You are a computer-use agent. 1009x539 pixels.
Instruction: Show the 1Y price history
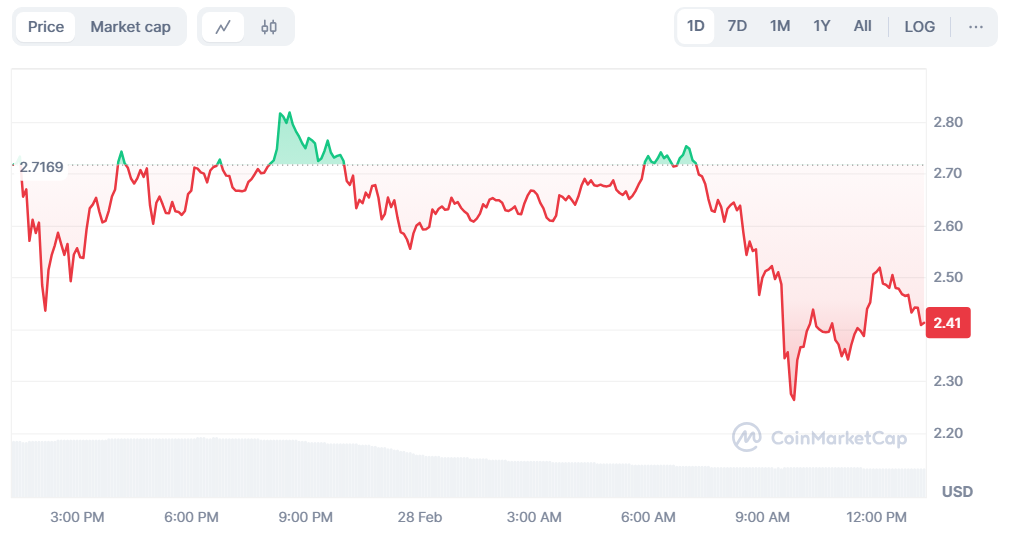821,27
